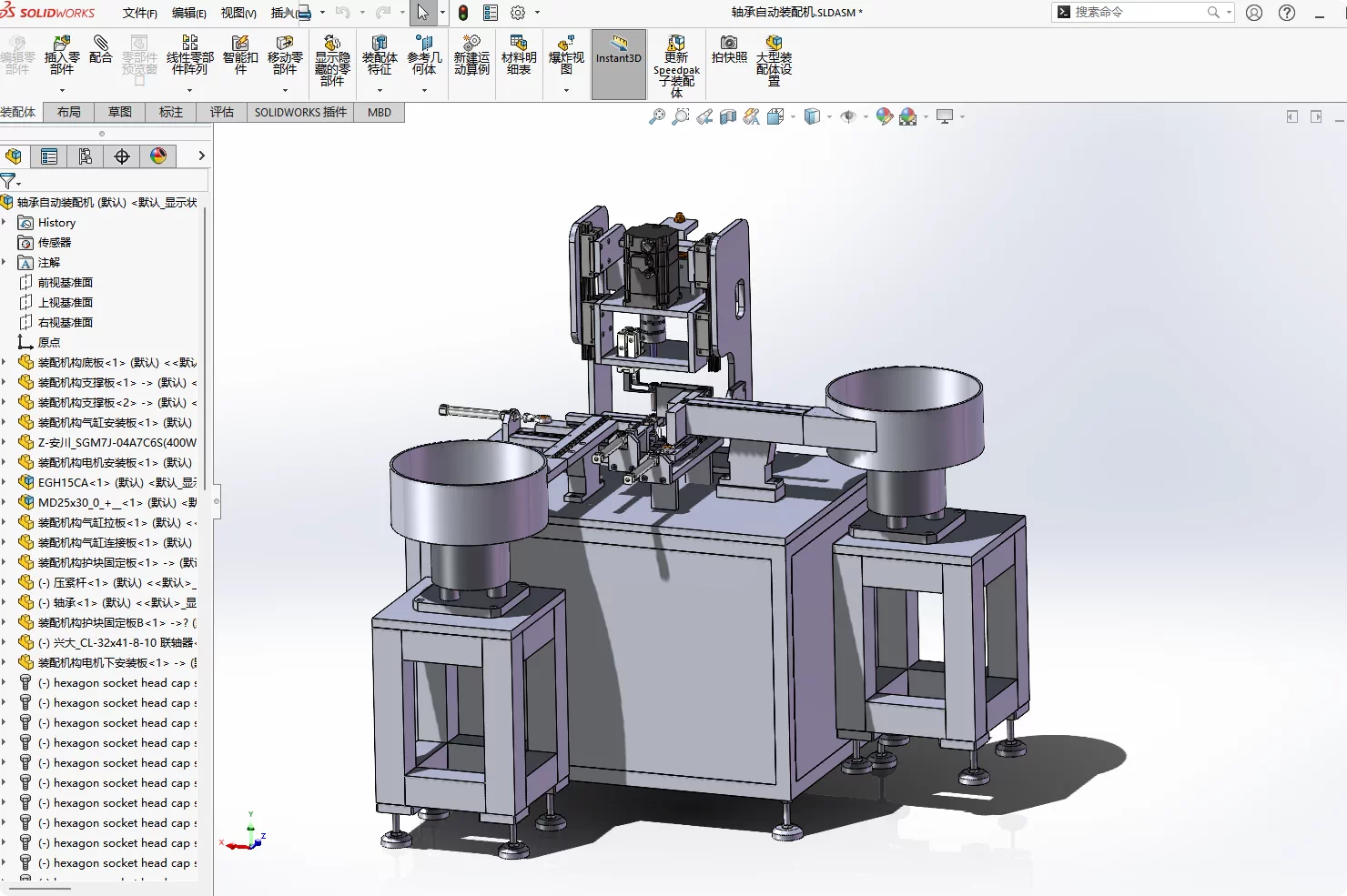
Task: Click Update Speedpak subassemblies button
Action: (676, 66)
